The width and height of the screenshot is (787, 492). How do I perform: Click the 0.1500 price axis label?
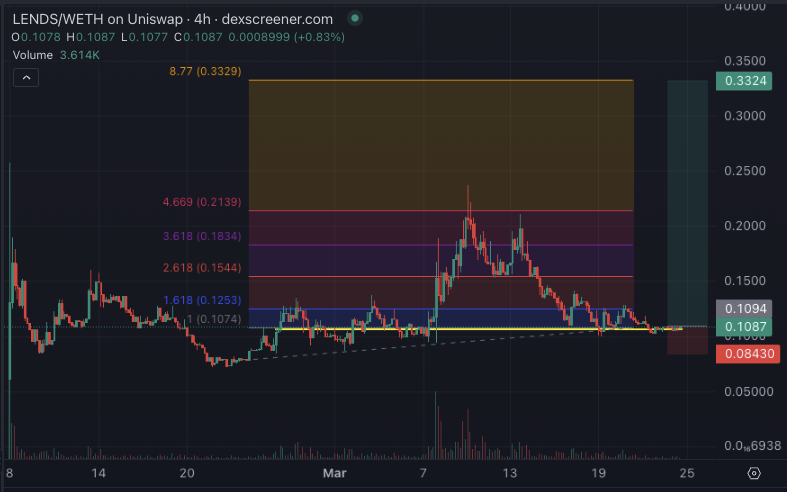pyautogui.click(x=745, y=281)
